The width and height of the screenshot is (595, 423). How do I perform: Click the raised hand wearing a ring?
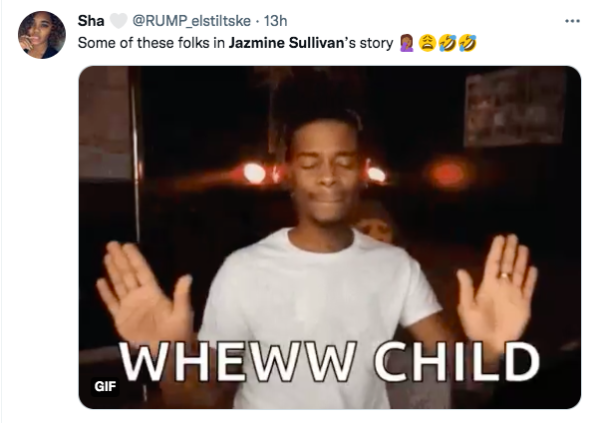point(498,287)
